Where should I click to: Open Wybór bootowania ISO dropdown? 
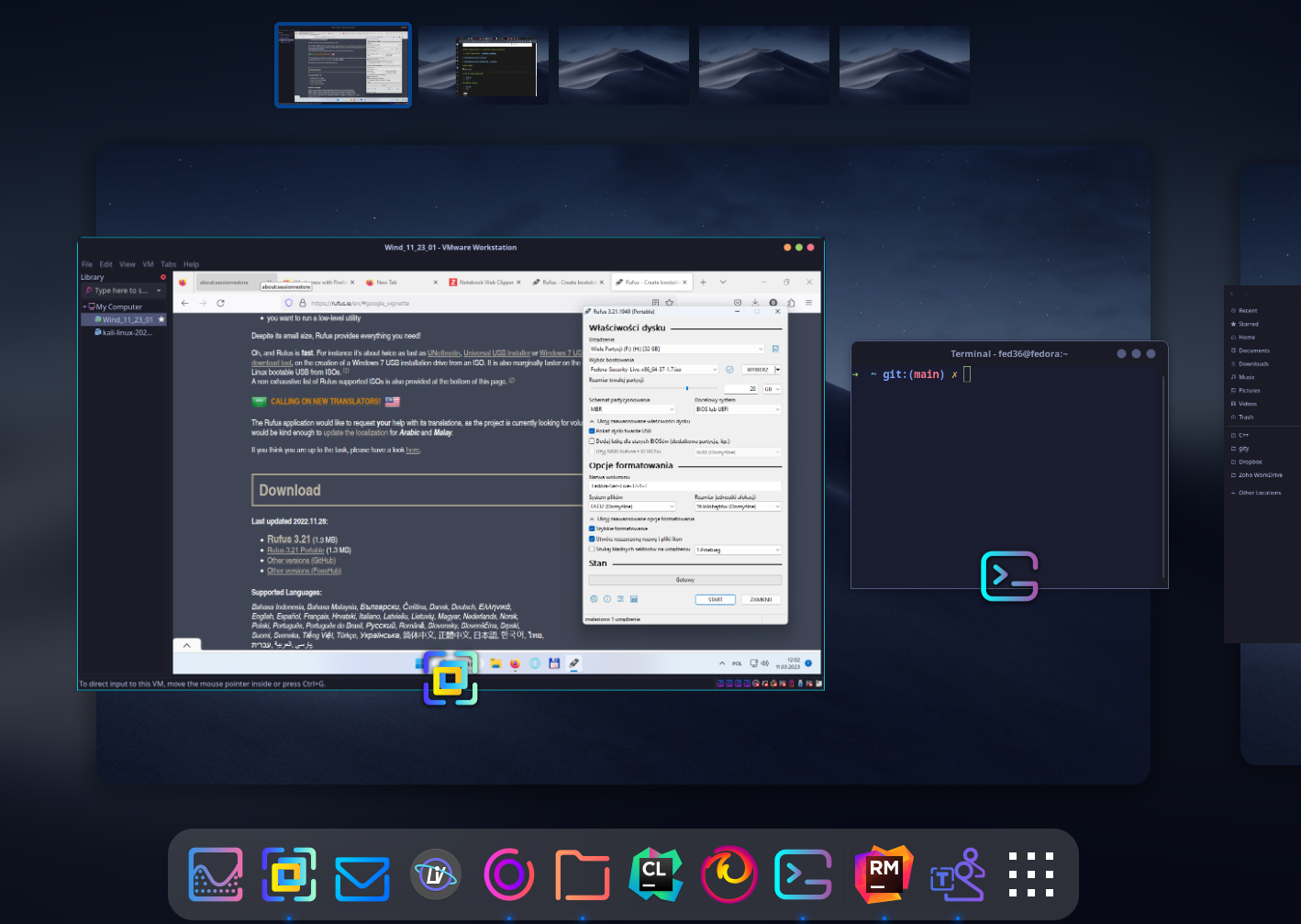click(653, 370)
